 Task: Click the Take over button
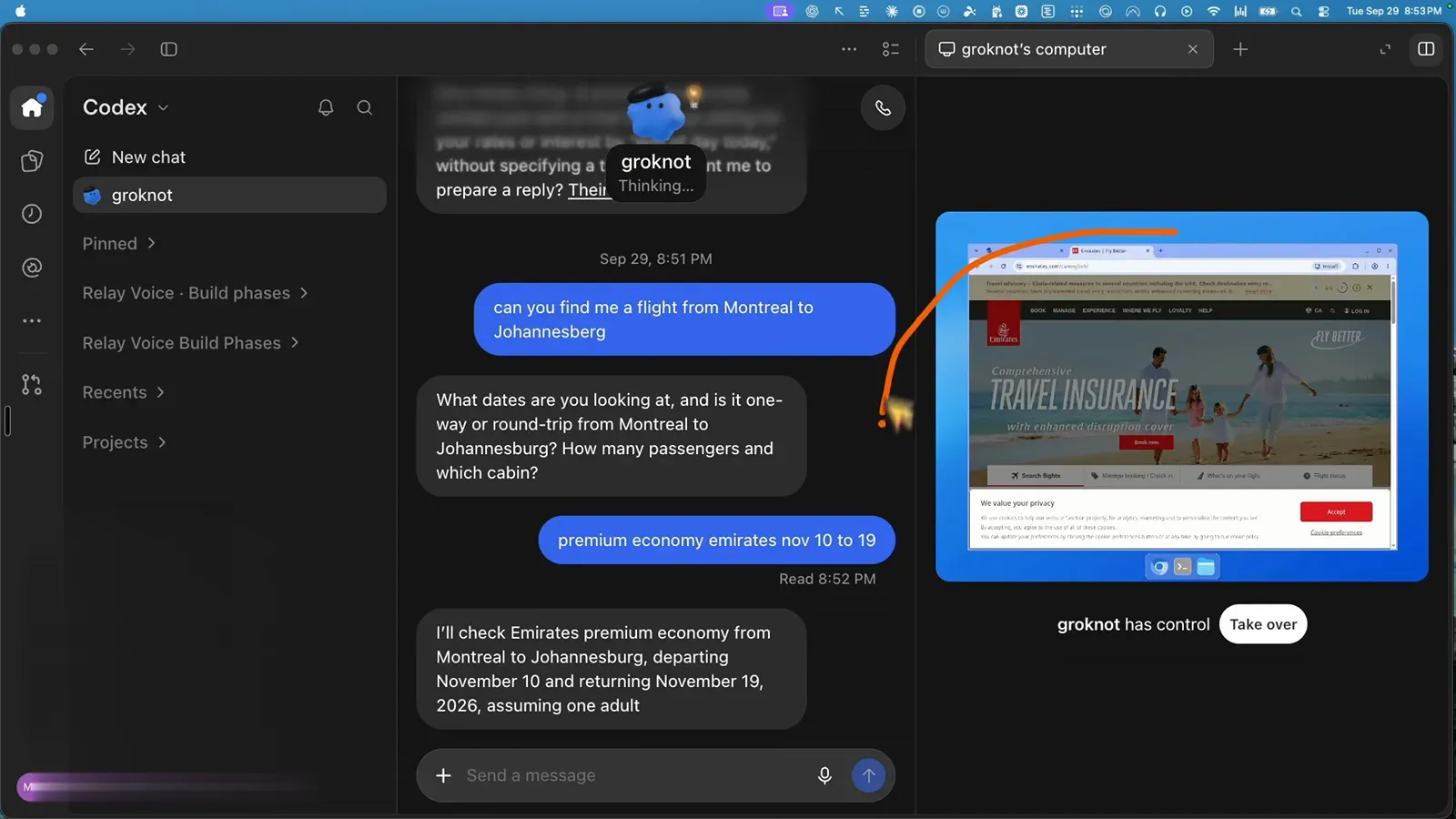click(1263, 624)
